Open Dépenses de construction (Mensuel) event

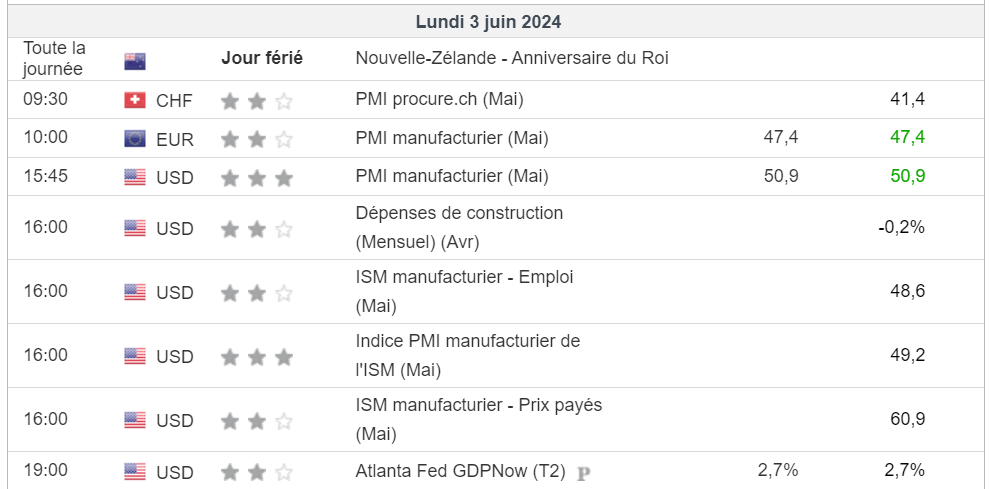point(459,228)
